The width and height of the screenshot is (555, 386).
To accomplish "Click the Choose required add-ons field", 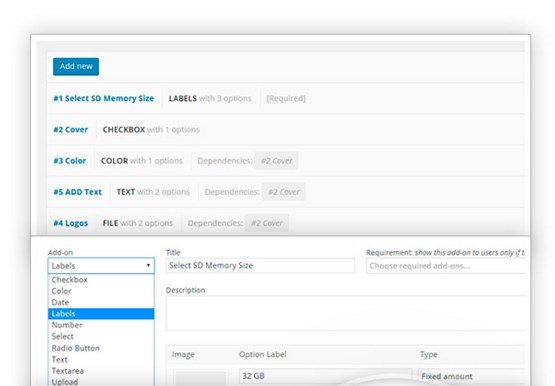I will pyautogui.click(x=446, y=266).
